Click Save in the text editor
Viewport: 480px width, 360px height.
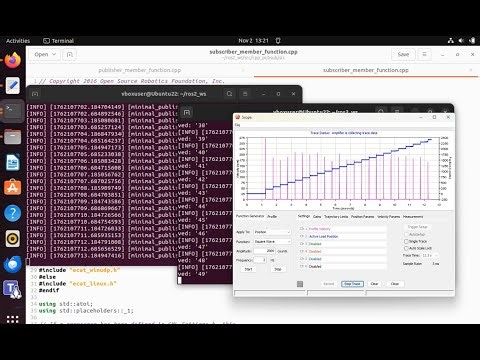[x=403, y=54]
